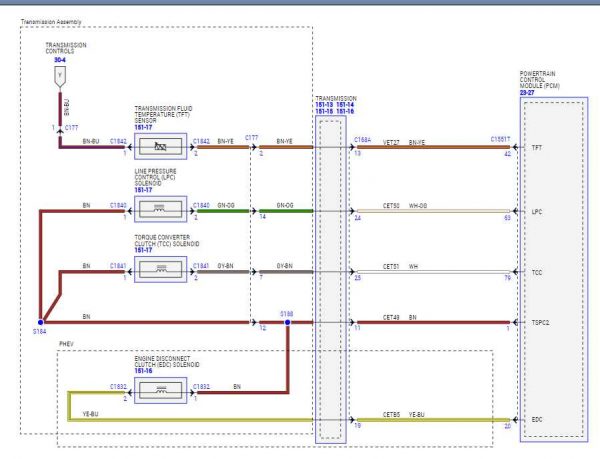Select the S184 splice dot

41,322
